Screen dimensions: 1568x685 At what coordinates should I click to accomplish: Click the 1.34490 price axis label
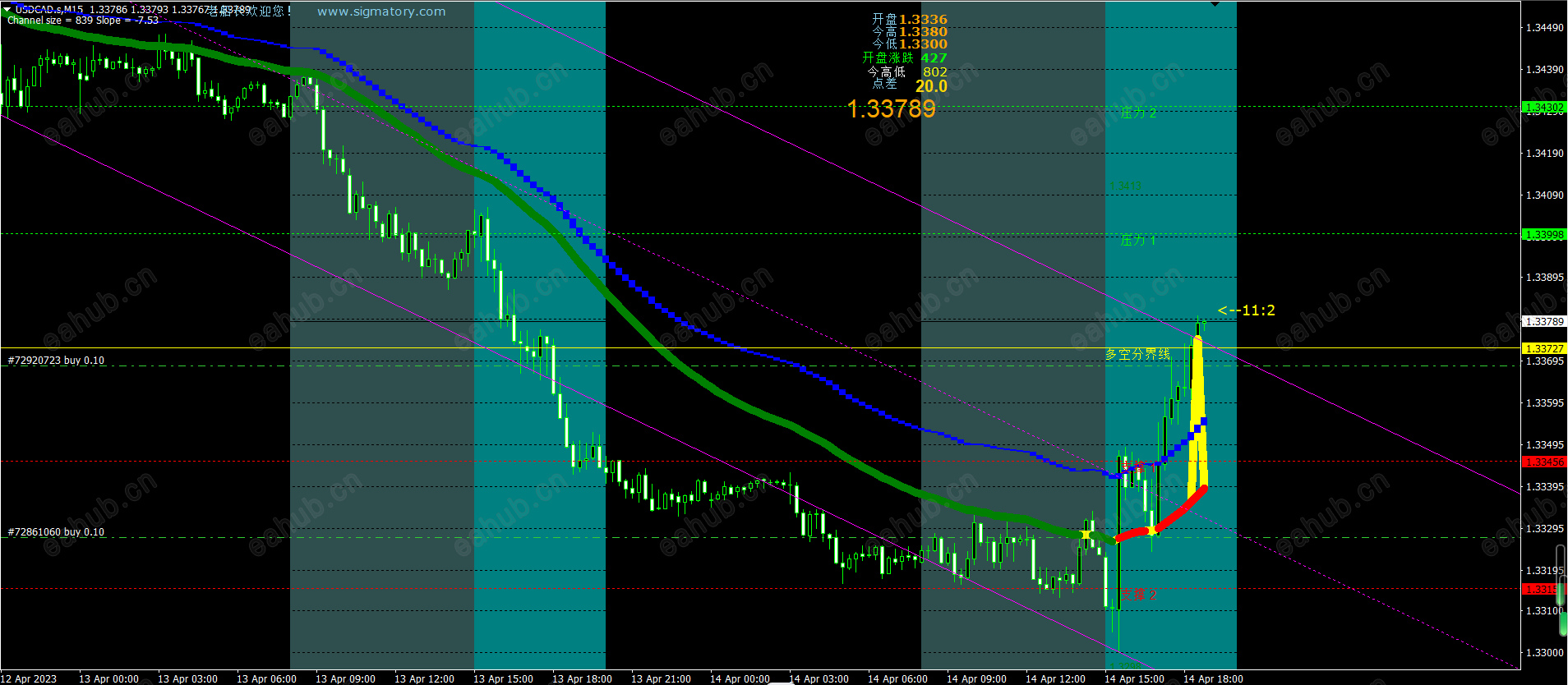point(1545,27)
